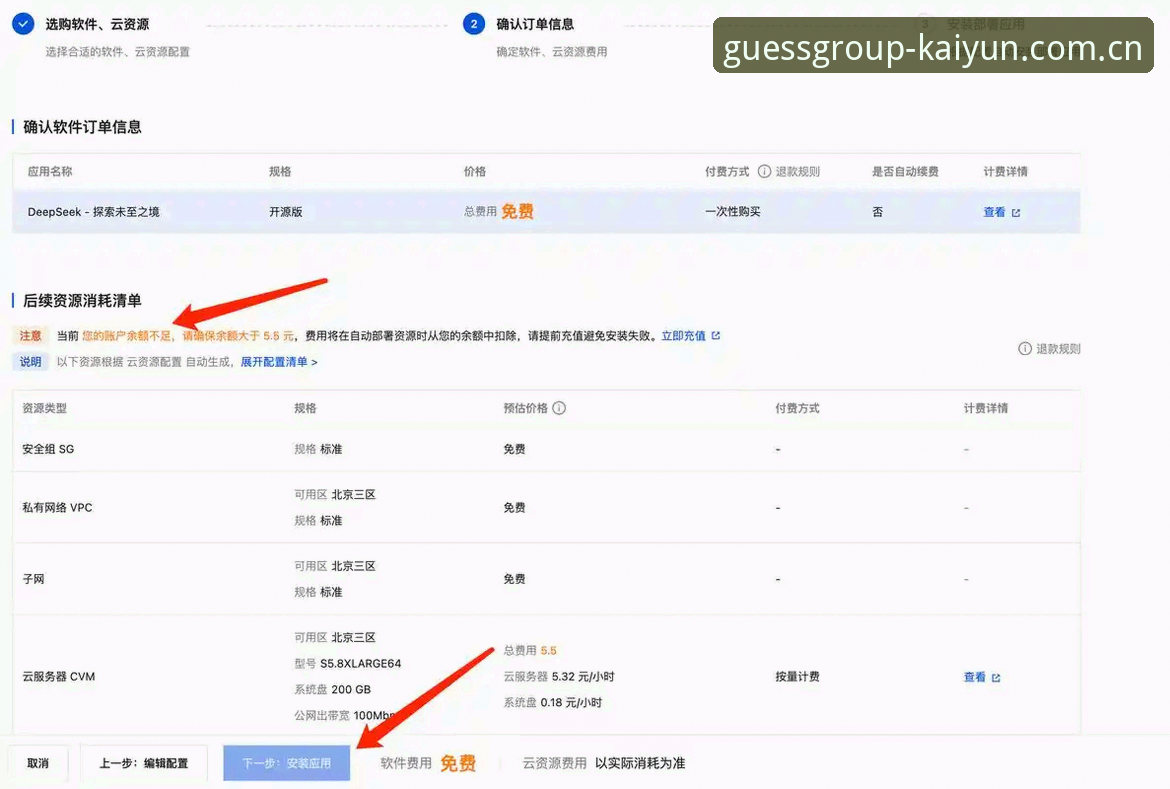Click 退款规则 link in software order header

(798, 172)
